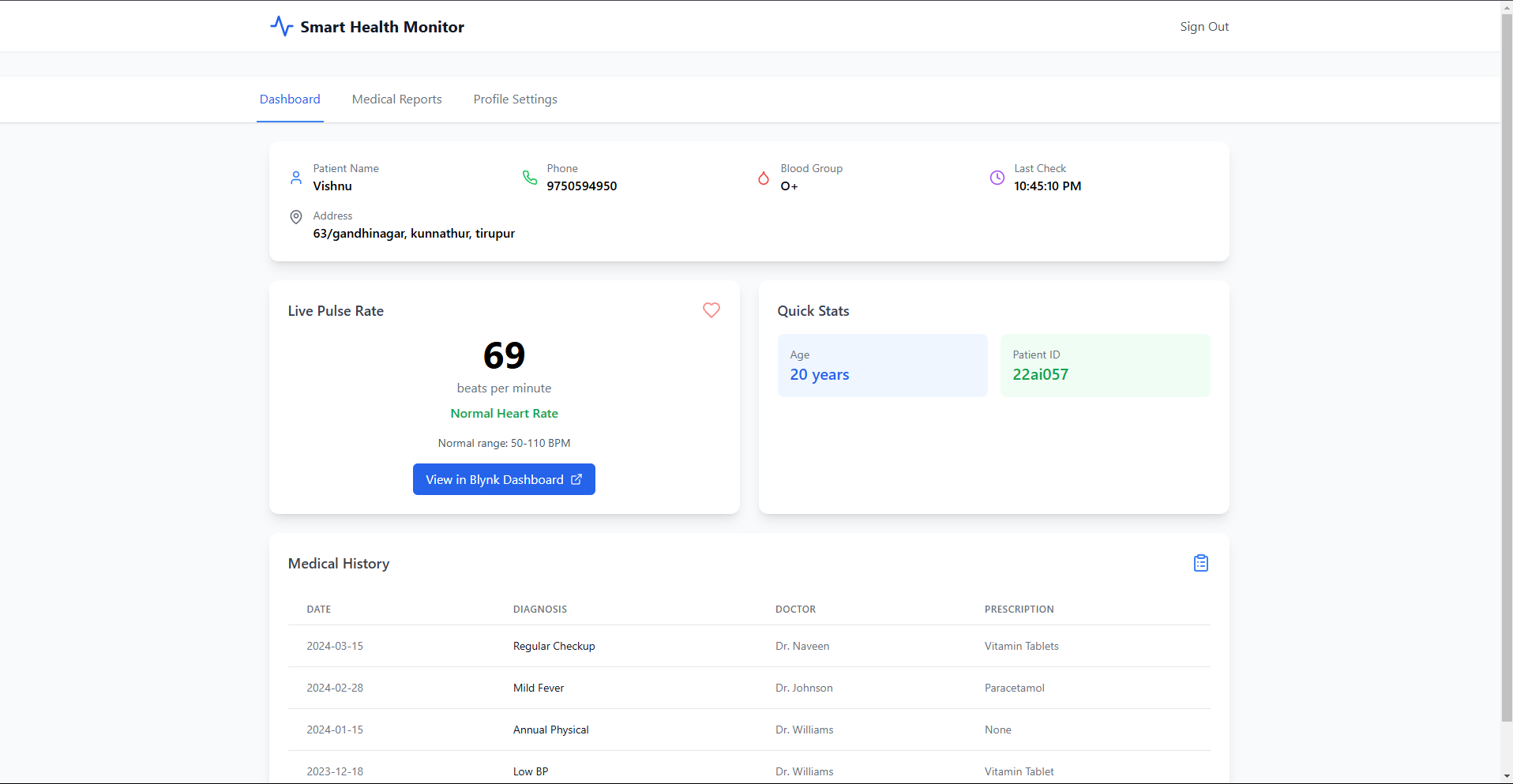Screen dimensions: 1513x784
Task: Click the patient name person icon
Action: point(296,178)
